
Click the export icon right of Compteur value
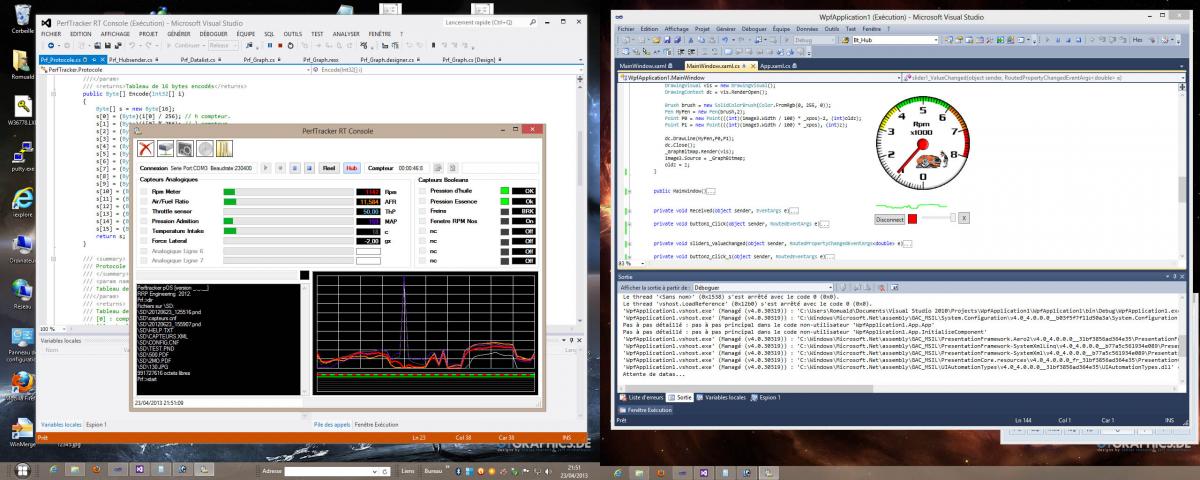click(x=437, y=168)
